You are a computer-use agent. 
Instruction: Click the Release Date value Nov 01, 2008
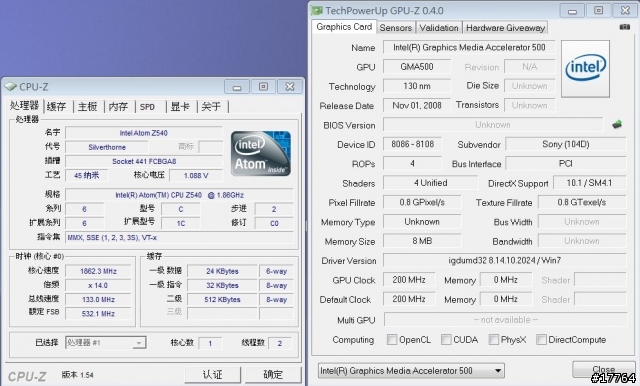point(417,105)
